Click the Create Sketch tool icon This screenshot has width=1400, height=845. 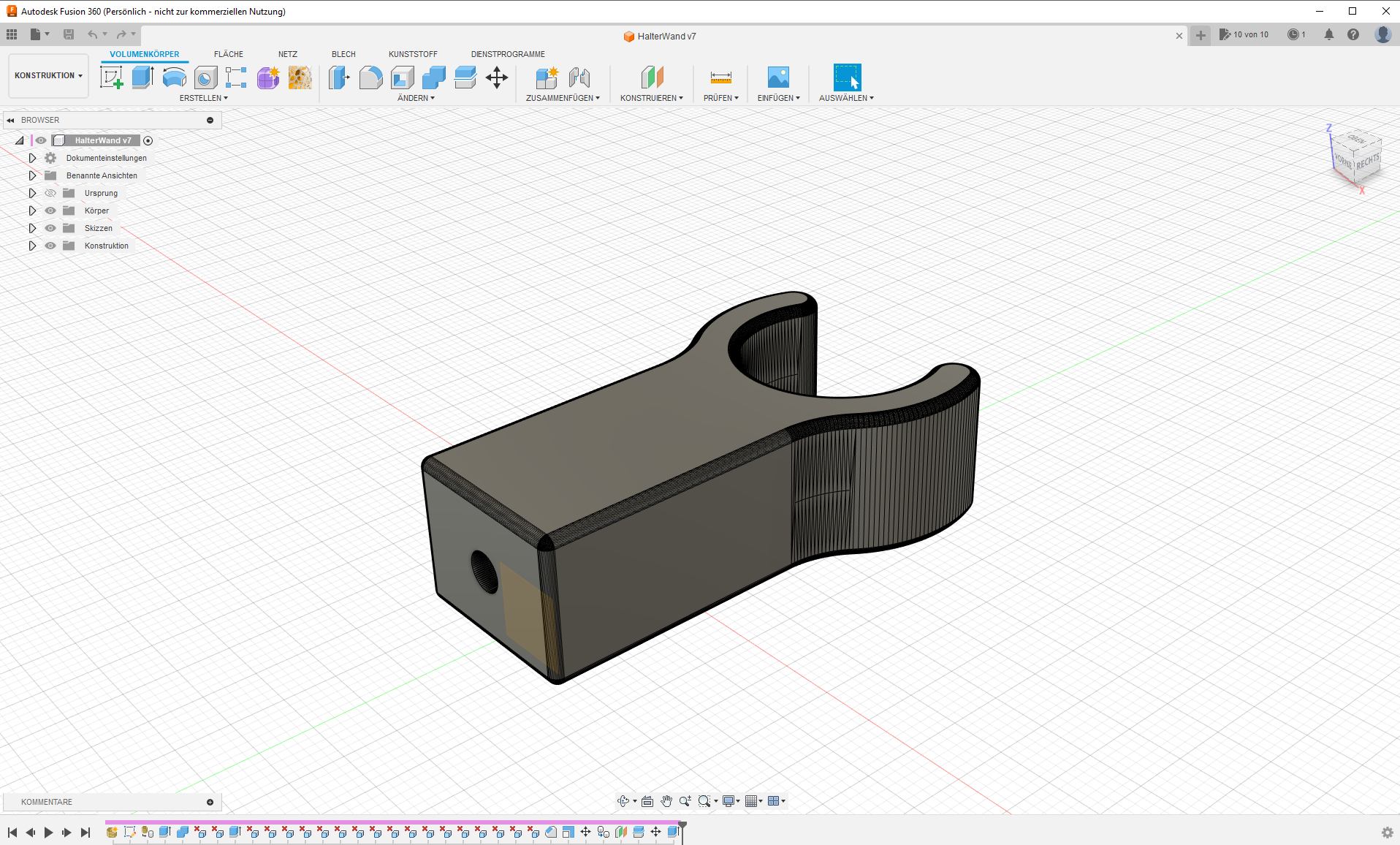(x=112, y=77)
